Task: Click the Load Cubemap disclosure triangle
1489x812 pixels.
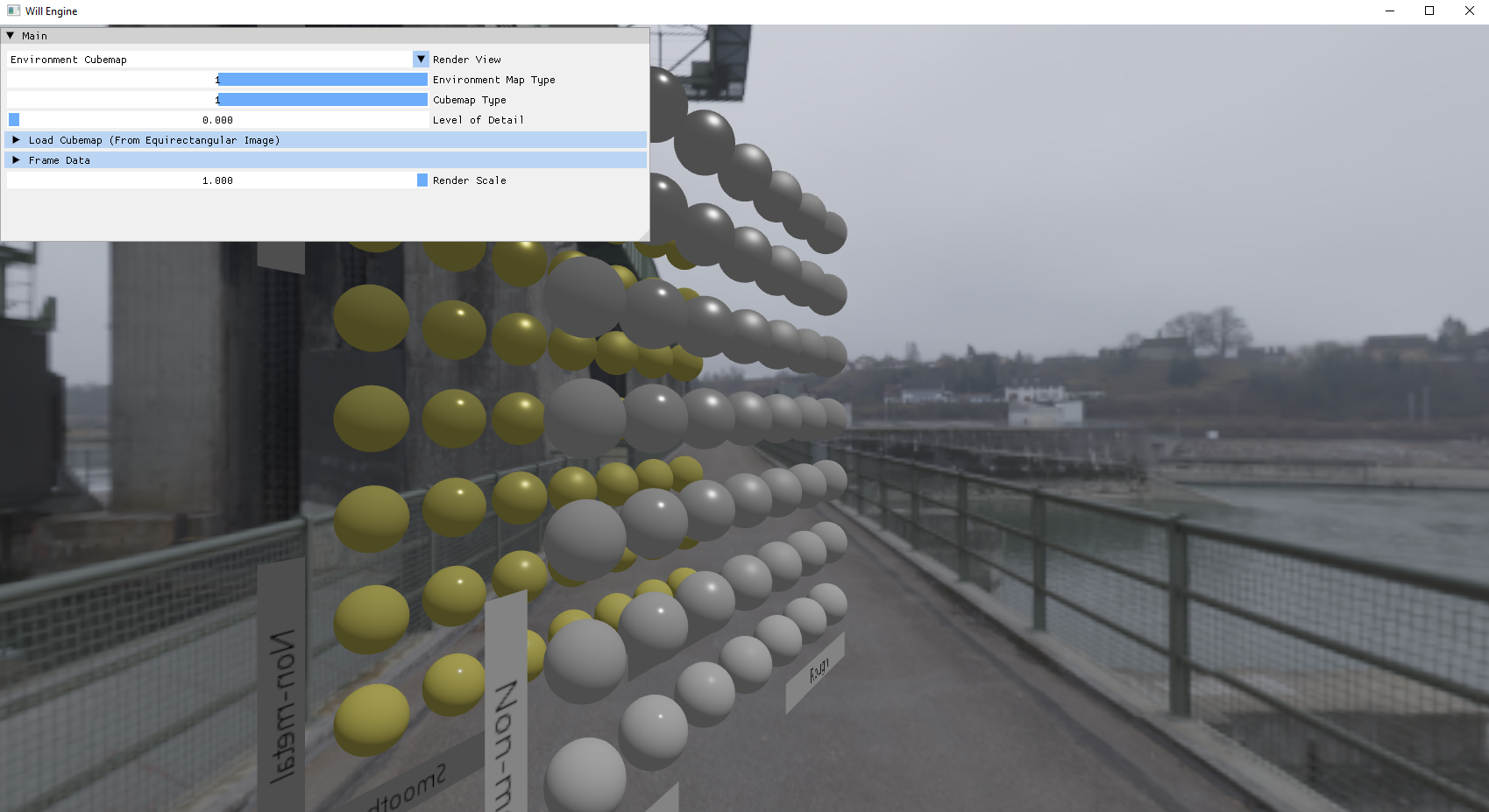Action: [16, 140]
